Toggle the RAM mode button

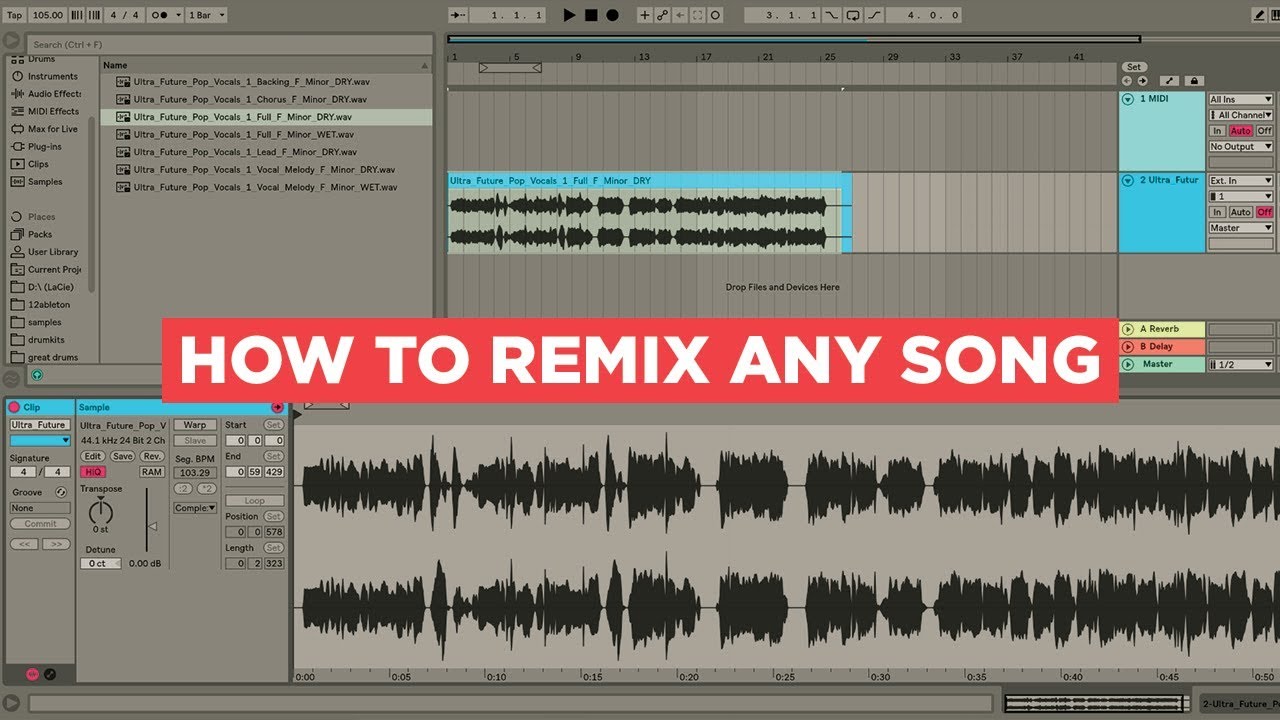pos(152,472)
